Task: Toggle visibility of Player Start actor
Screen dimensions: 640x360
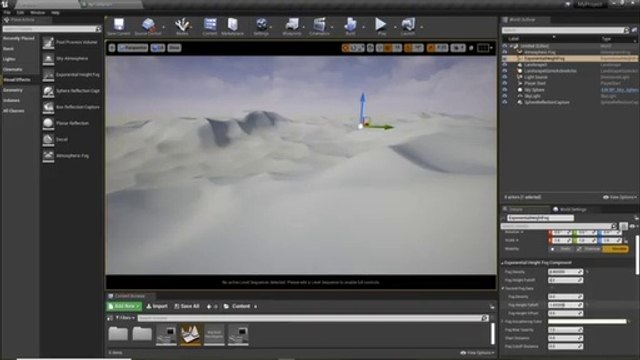Action: point(505,83)
